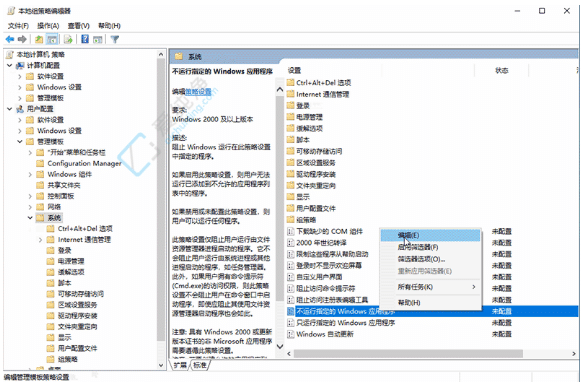Select 只运行指定的 Windows 应用程序 policy row
Screen dimensions: 581x384
[x=432, y=322]
